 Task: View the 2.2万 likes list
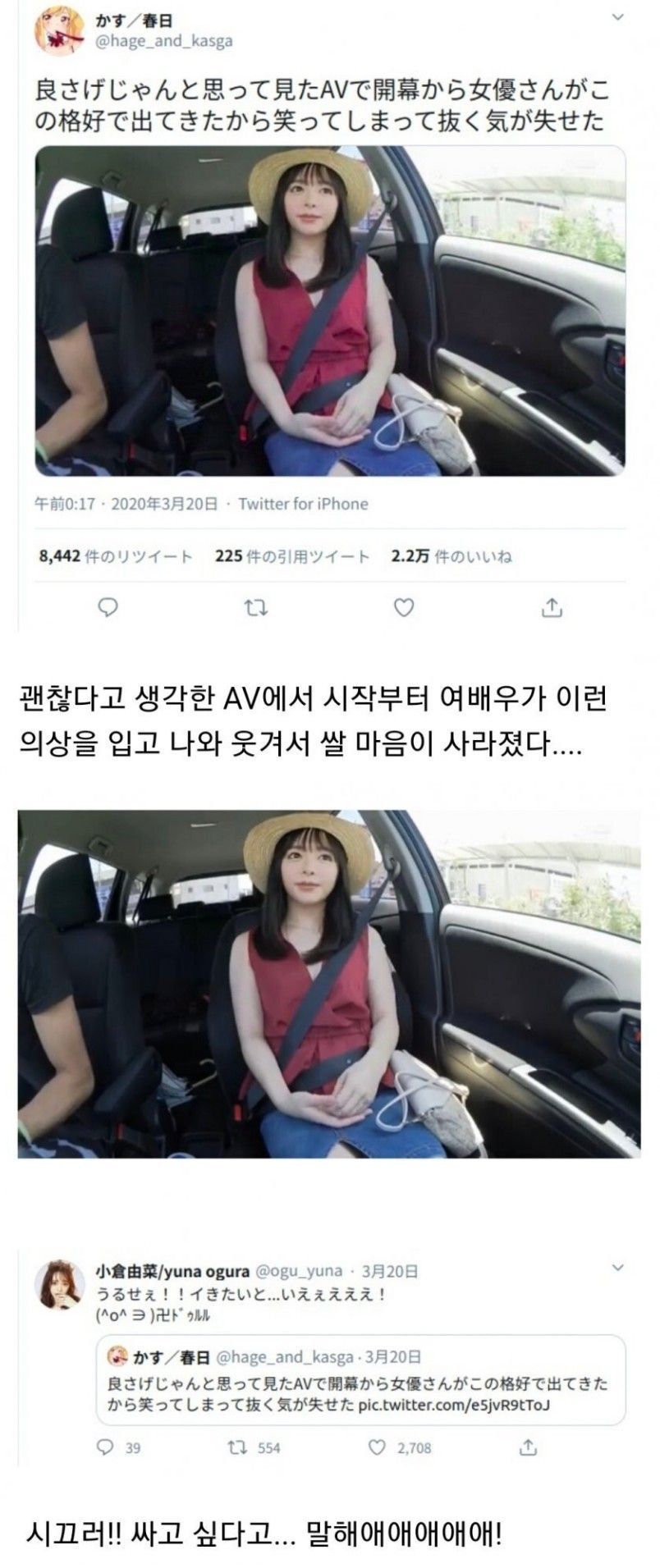[451, 556]
